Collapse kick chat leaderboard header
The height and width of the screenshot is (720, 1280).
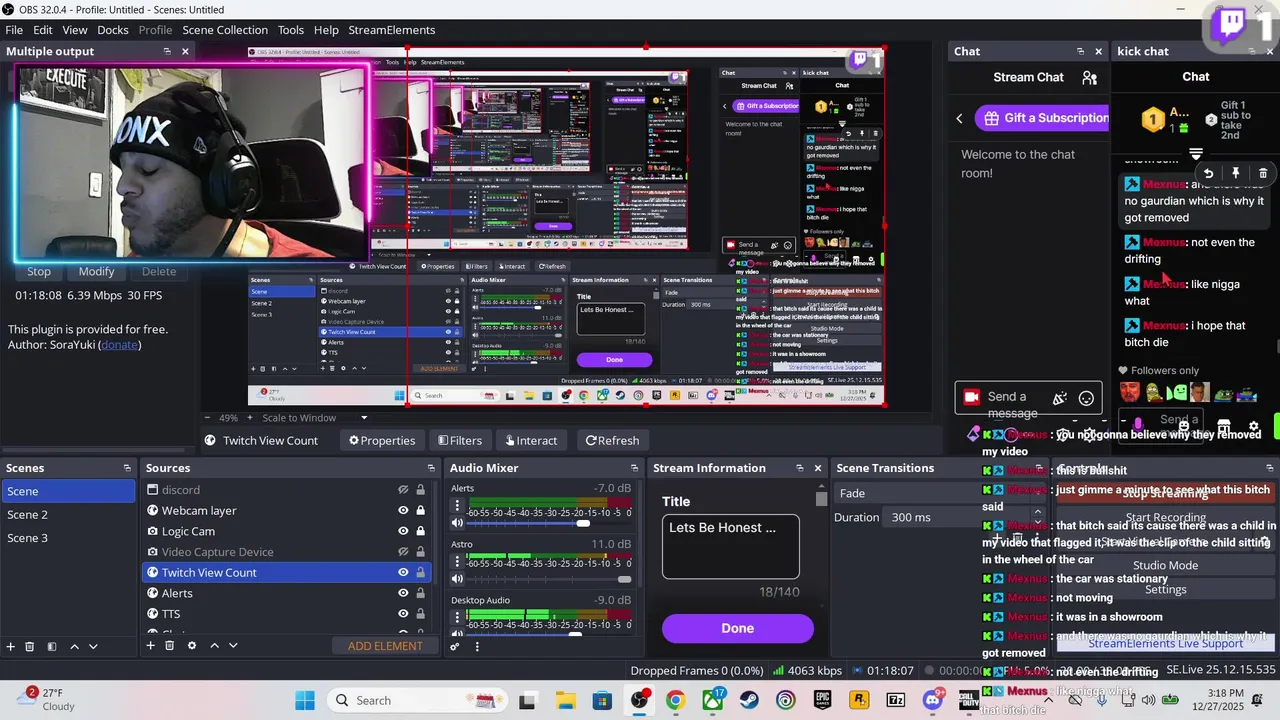[x=1196, y=153]
